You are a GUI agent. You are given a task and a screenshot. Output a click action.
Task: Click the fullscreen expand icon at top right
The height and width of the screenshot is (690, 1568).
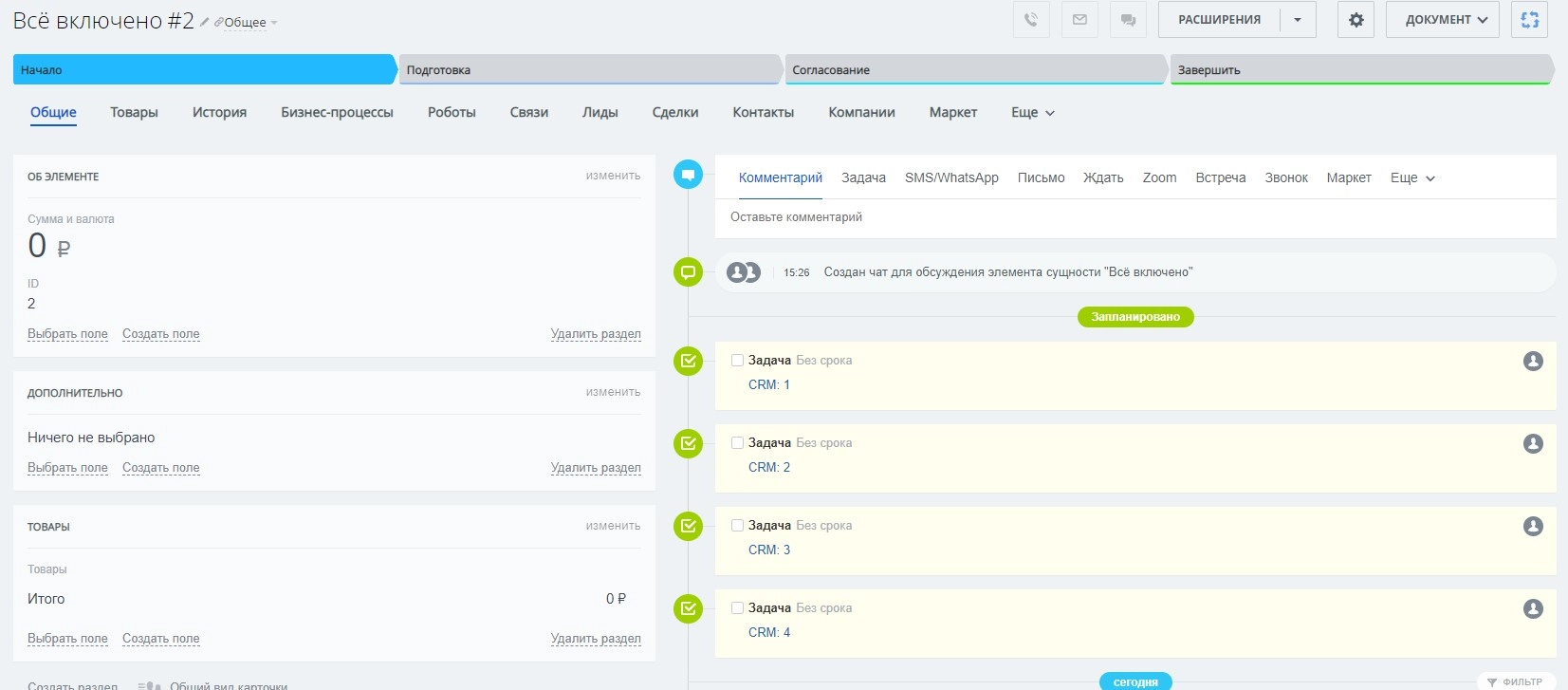tap(1529, 20)
